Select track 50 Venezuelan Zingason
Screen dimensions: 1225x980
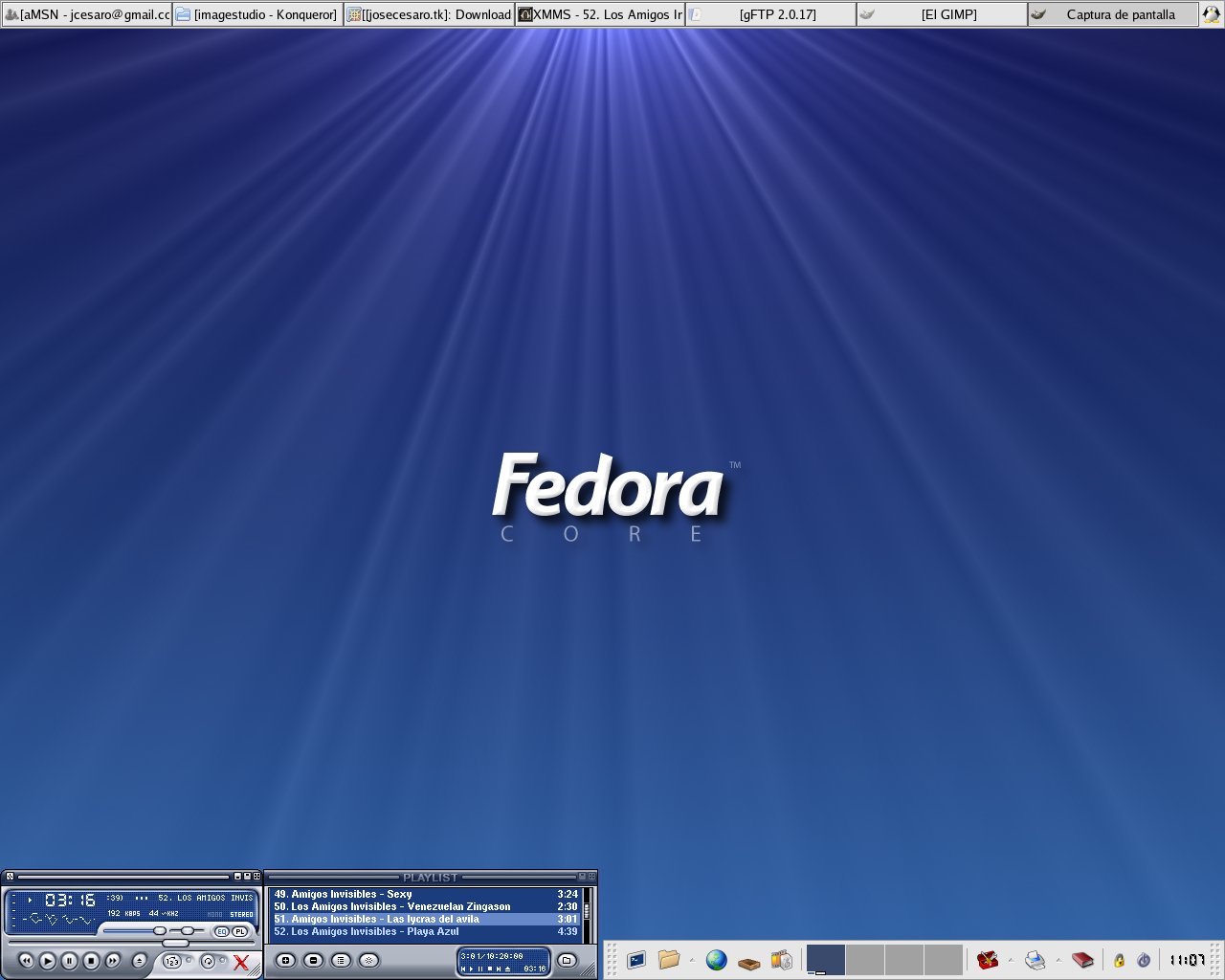pos(426,906)
